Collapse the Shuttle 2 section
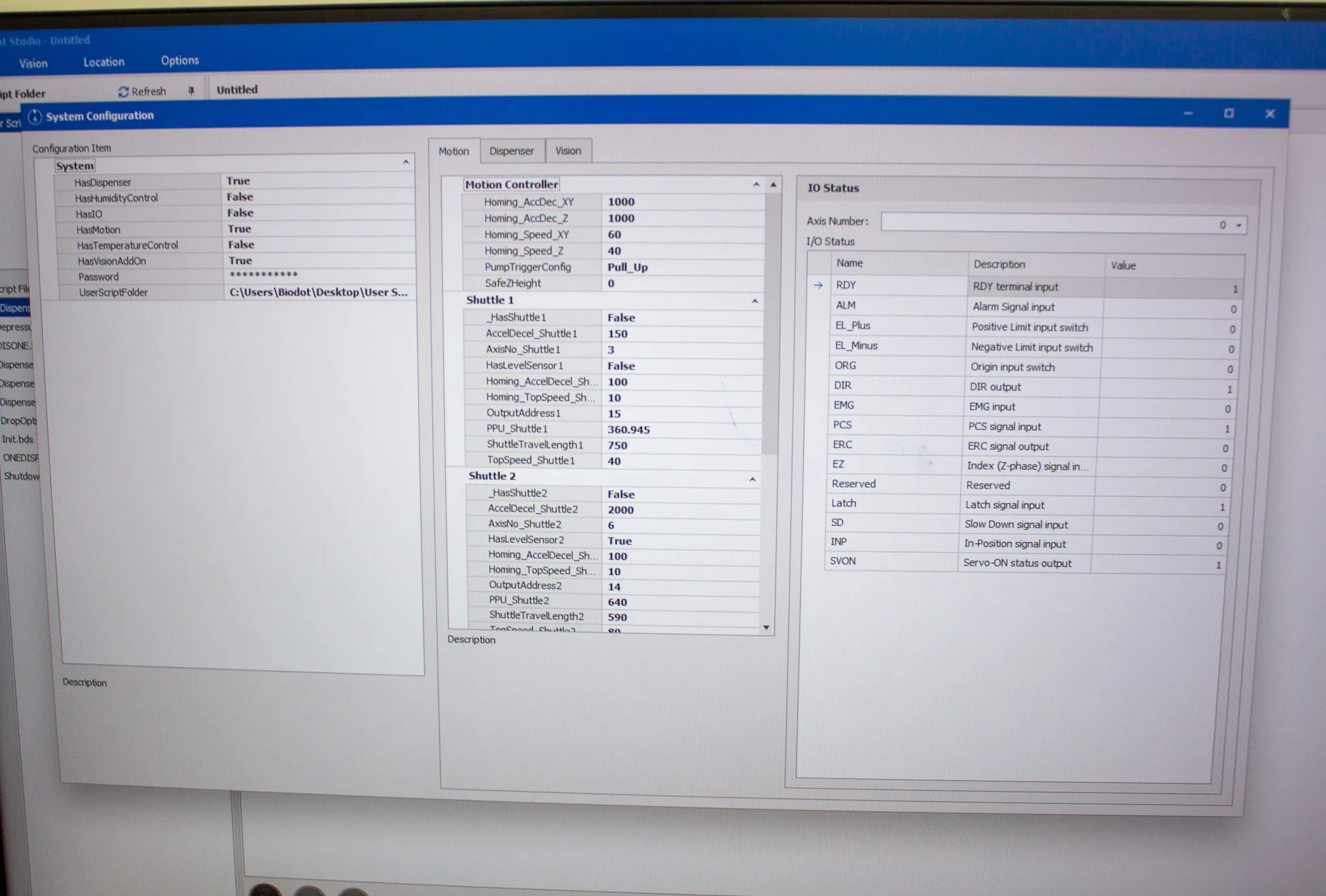Viewport: 1326px width, 896px height. (752, 479)
